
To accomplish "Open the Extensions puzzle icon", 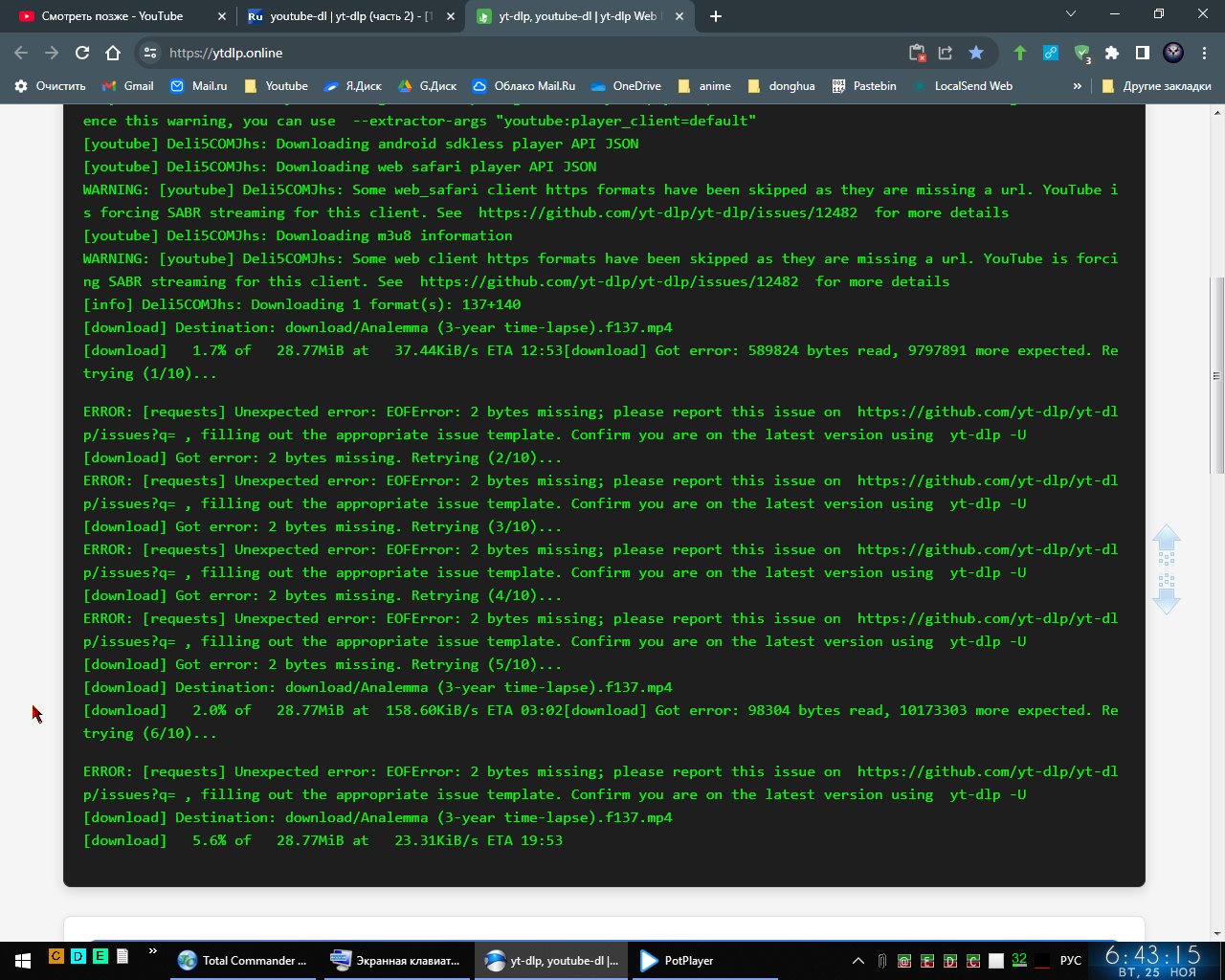I will point(1111,53).
